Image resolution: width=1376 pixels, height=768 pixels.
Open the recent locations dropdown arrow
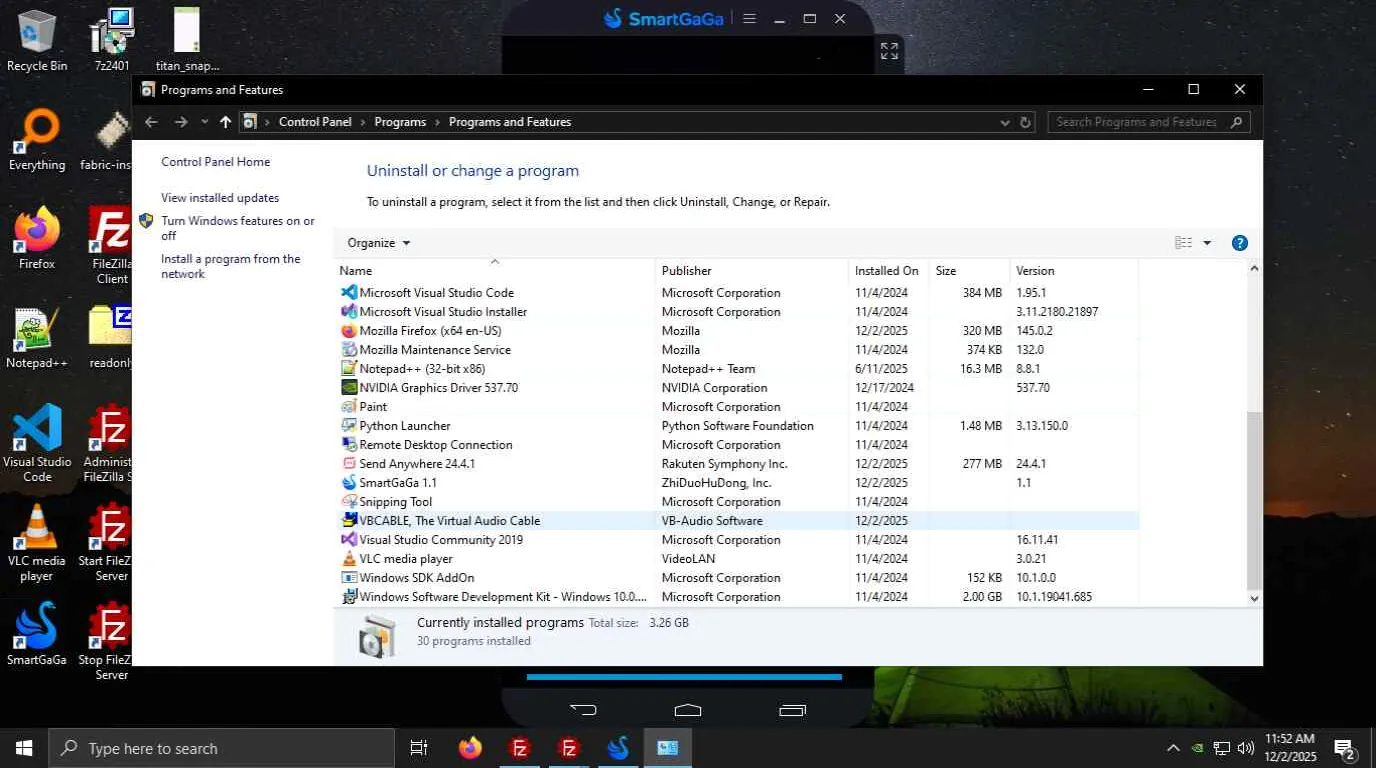(x=205, y=122)
